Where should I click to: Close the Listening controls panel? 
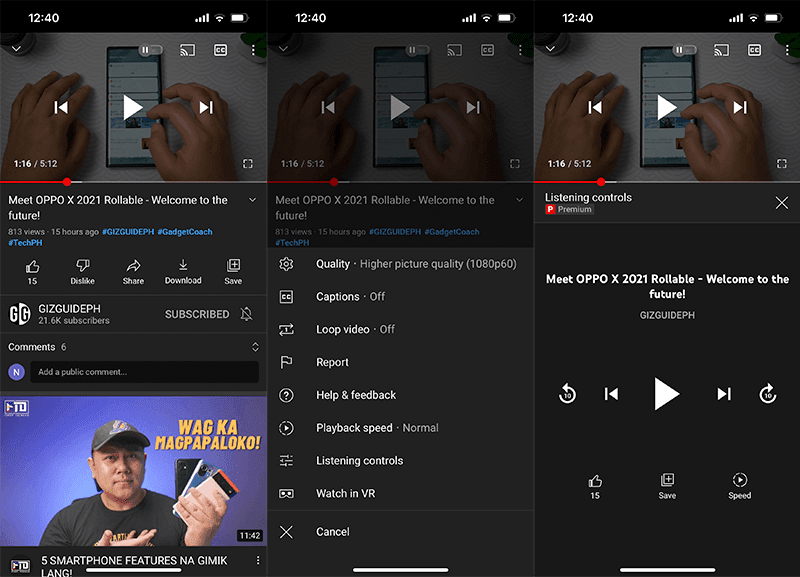pyautogui.click(x=782, y=203)
